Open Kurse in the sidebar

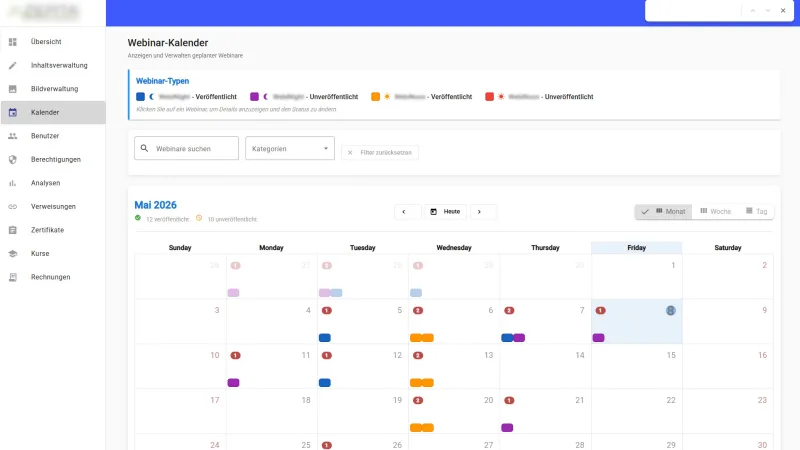click(53, 253)
